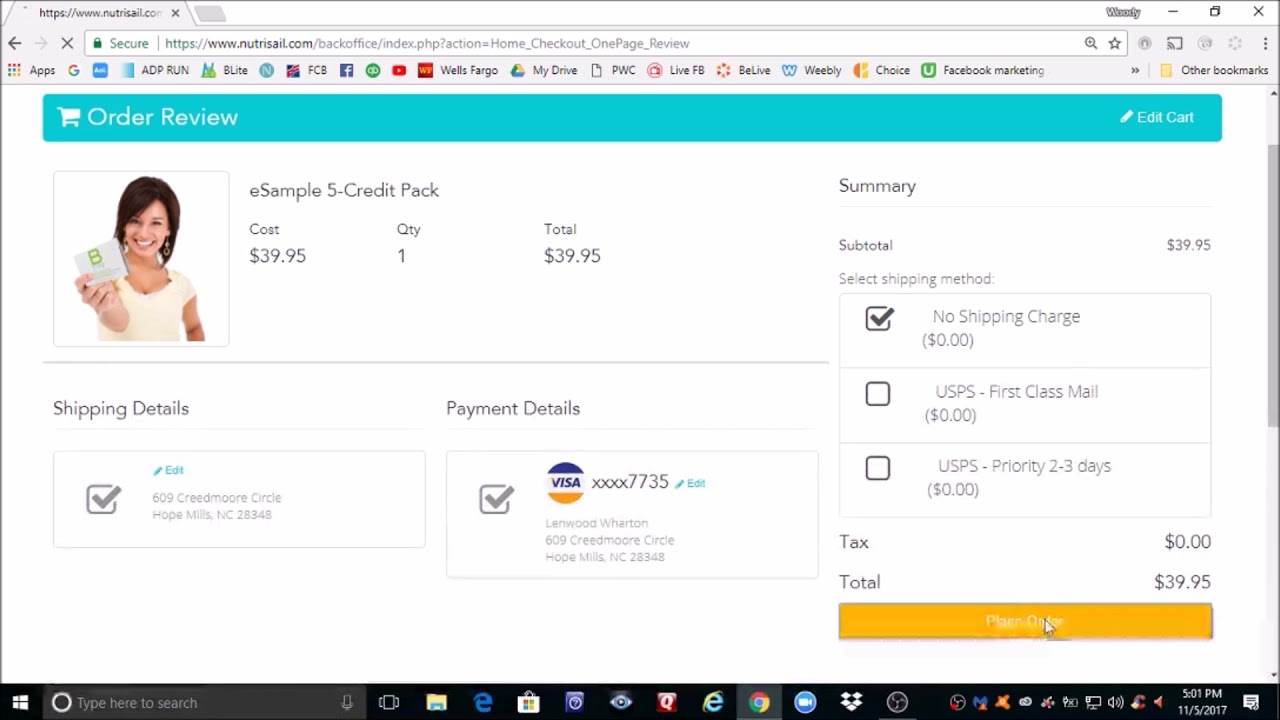The width and height of the screenshot is (1280, 720).
Task: Open the Weebly bookmark
Action: click(x=811, y=70)
